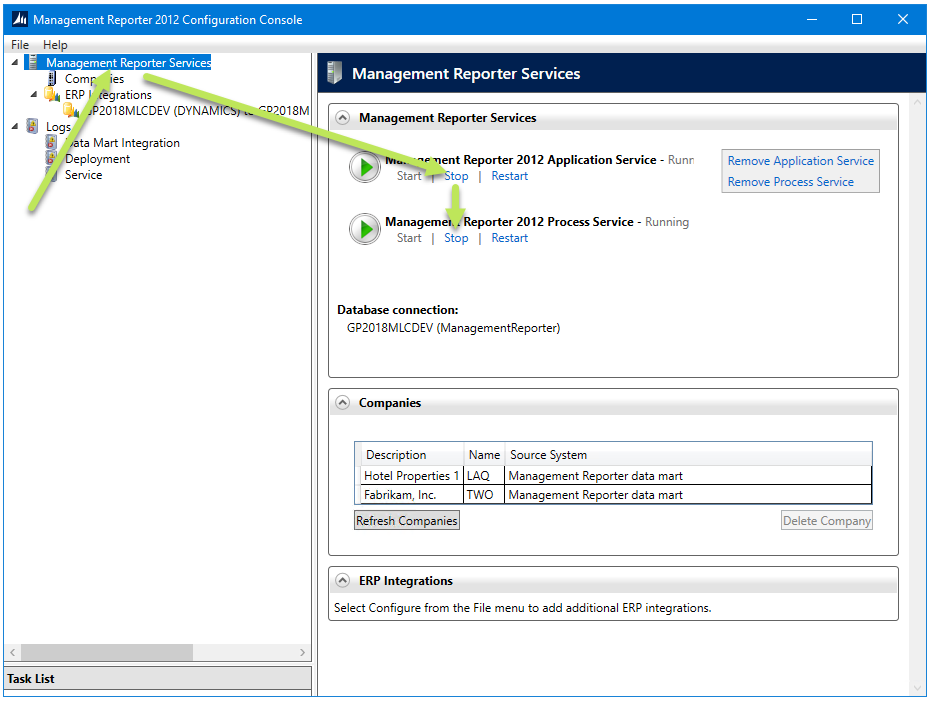Select the Companies icon in the tree

click(54, 78)
